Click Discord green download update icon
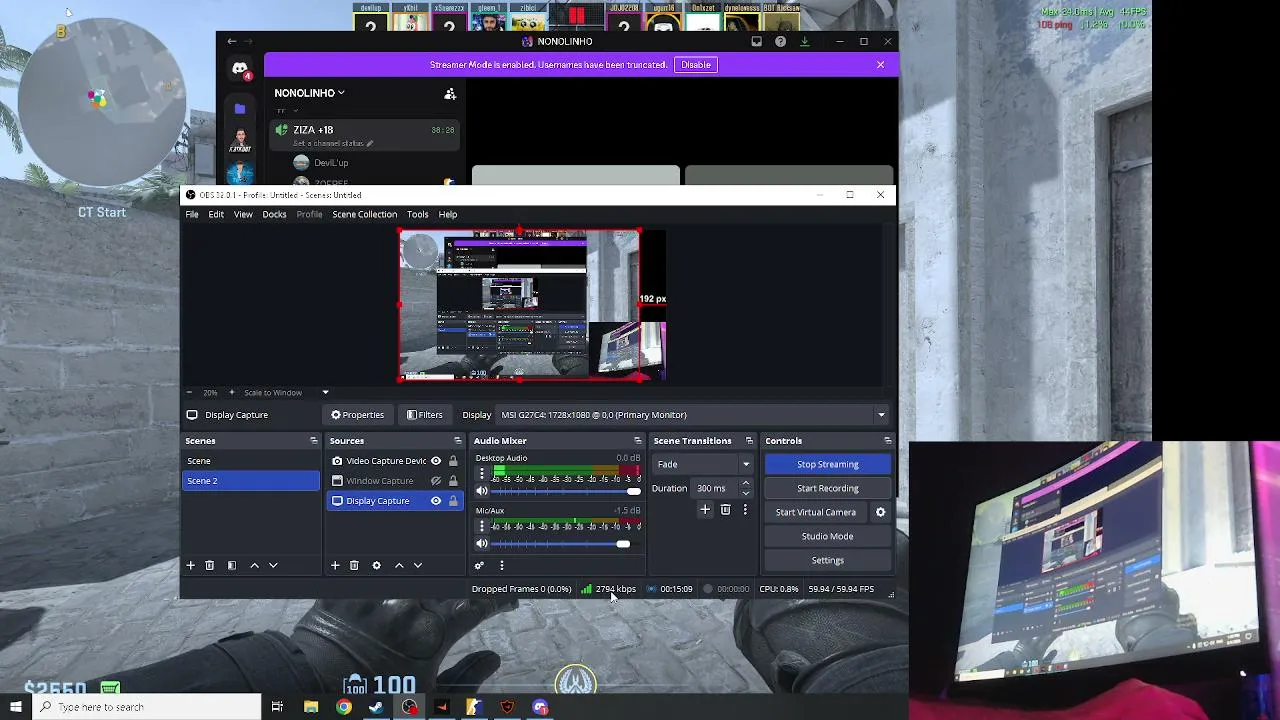1280x720 pixels. 804,41
